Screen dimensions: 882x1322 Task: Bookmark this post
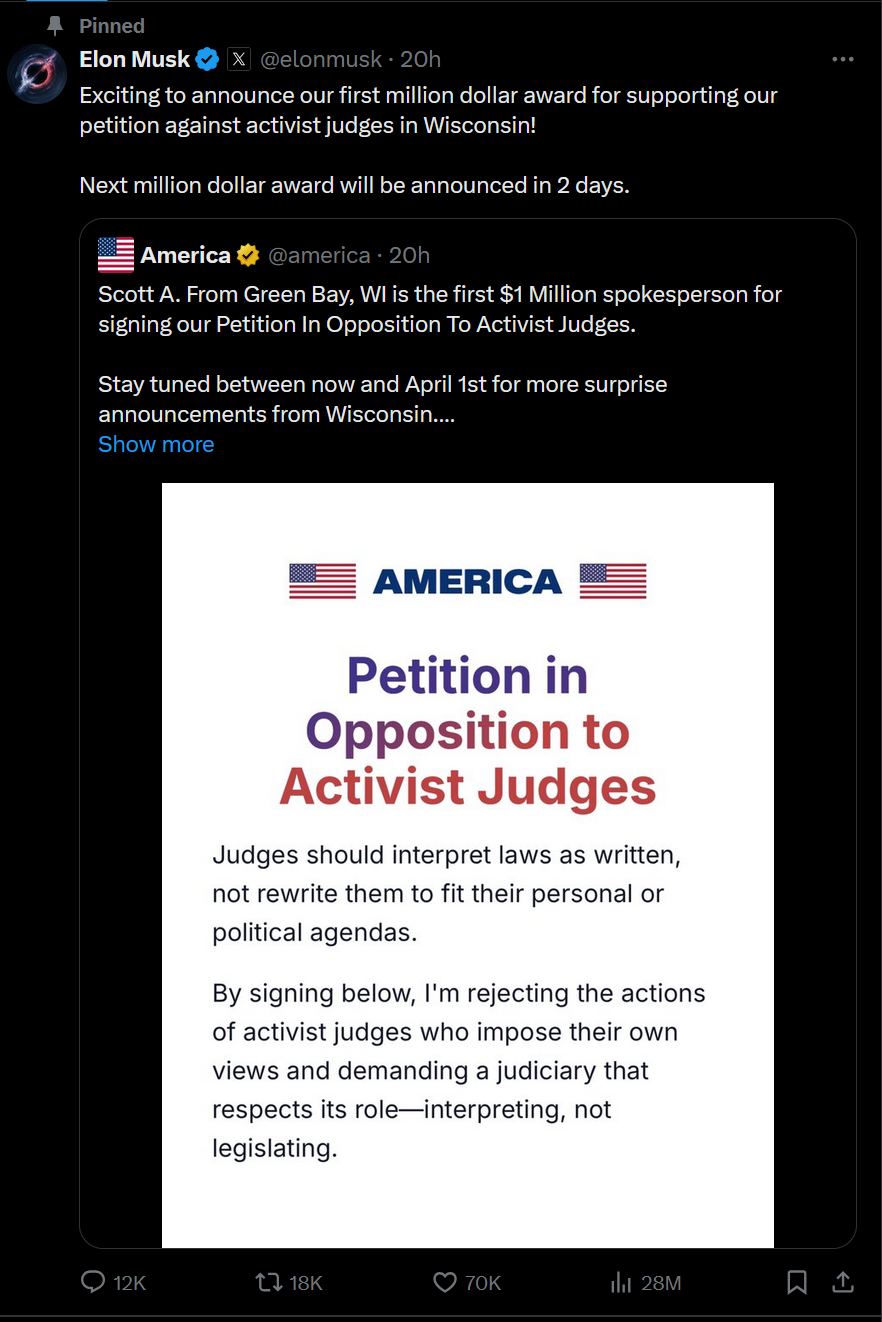[797, 1282]
